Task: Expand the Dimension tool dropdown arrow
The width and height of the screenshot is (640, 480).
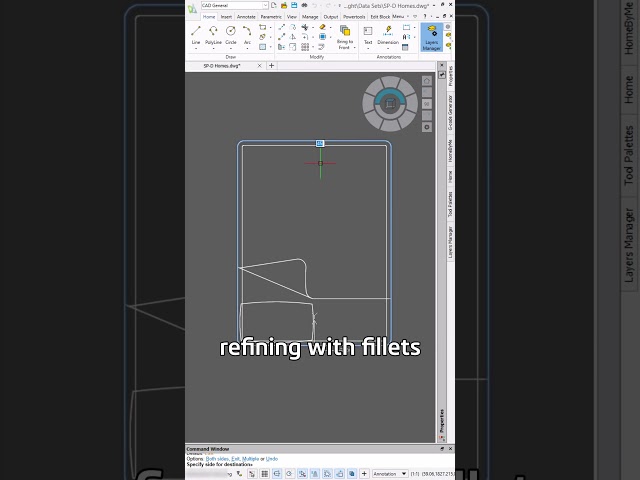Action: pos(388,49)
